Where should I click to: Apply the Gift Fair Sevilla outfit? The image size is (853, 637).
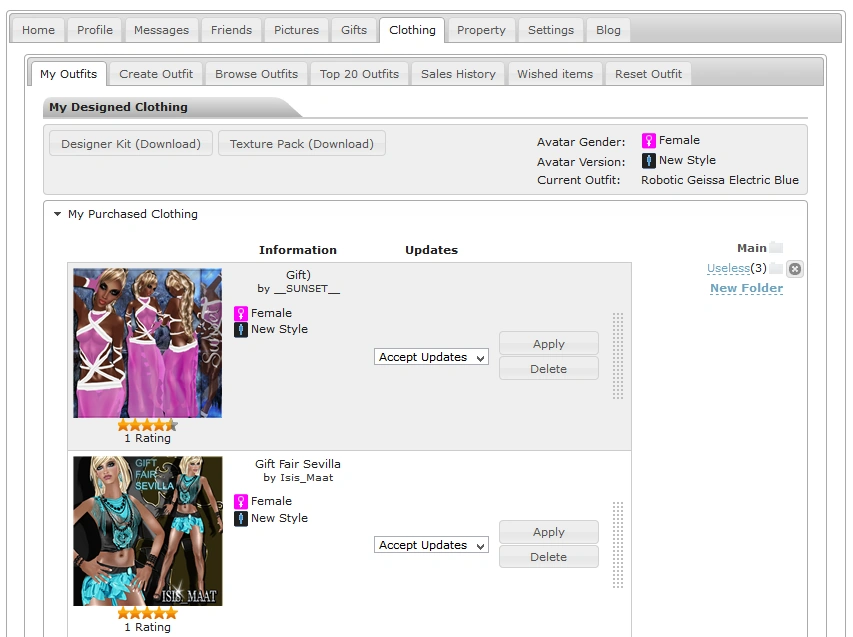548,532
